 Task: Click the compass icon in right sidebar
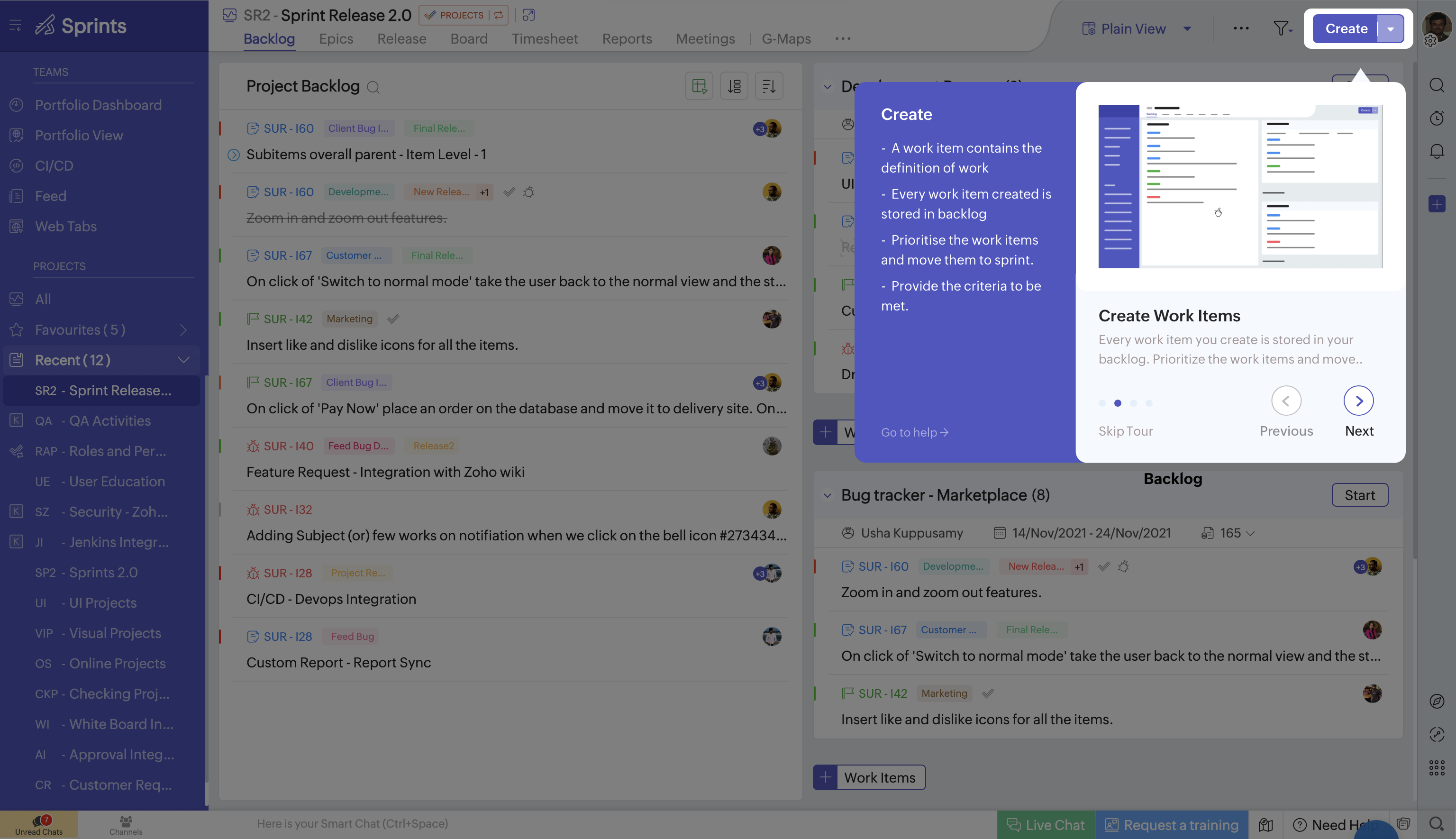1437,701
